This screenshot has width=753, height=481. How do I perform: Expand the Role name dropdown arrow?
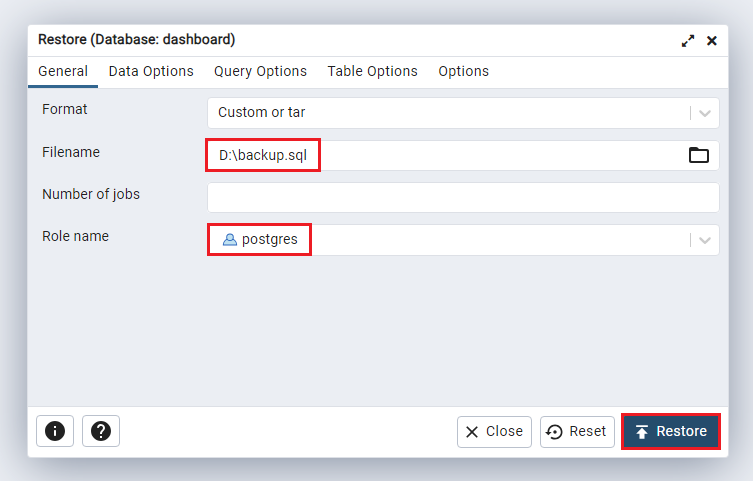coord(705,240)
